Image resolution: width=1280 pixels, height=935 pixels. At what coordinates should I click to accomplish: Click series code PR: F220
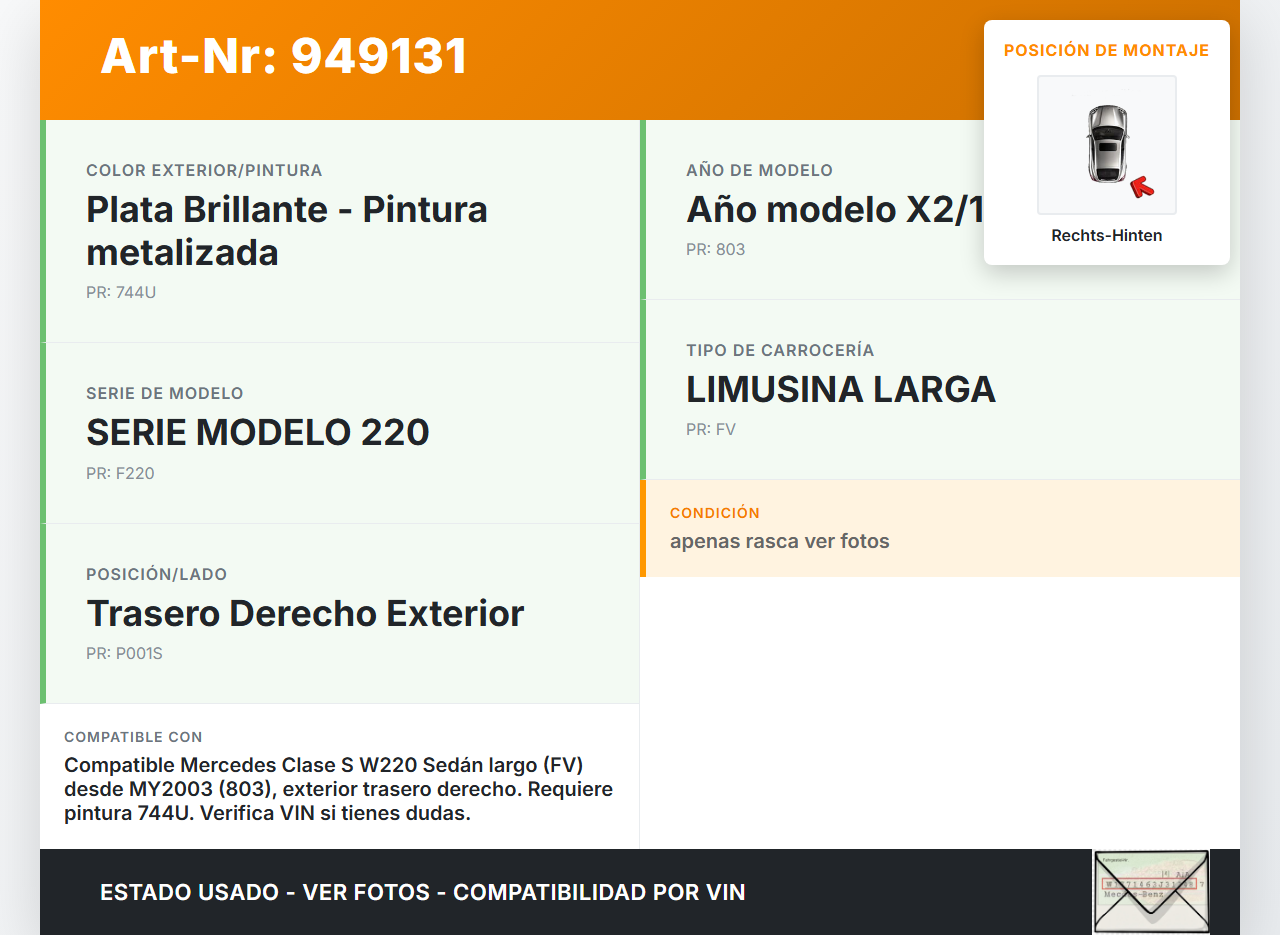(120, 474)
